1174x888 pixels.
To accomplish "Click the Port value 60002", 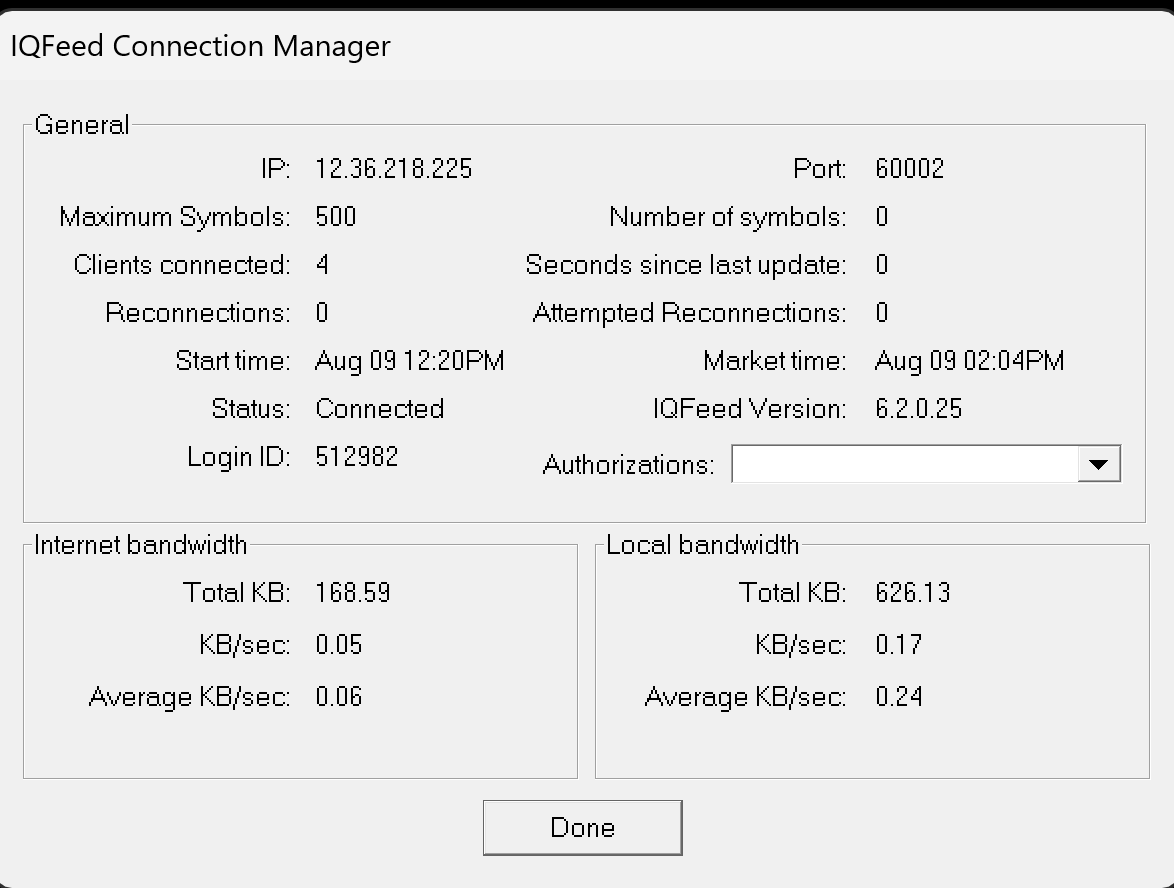I will (909, 169).
